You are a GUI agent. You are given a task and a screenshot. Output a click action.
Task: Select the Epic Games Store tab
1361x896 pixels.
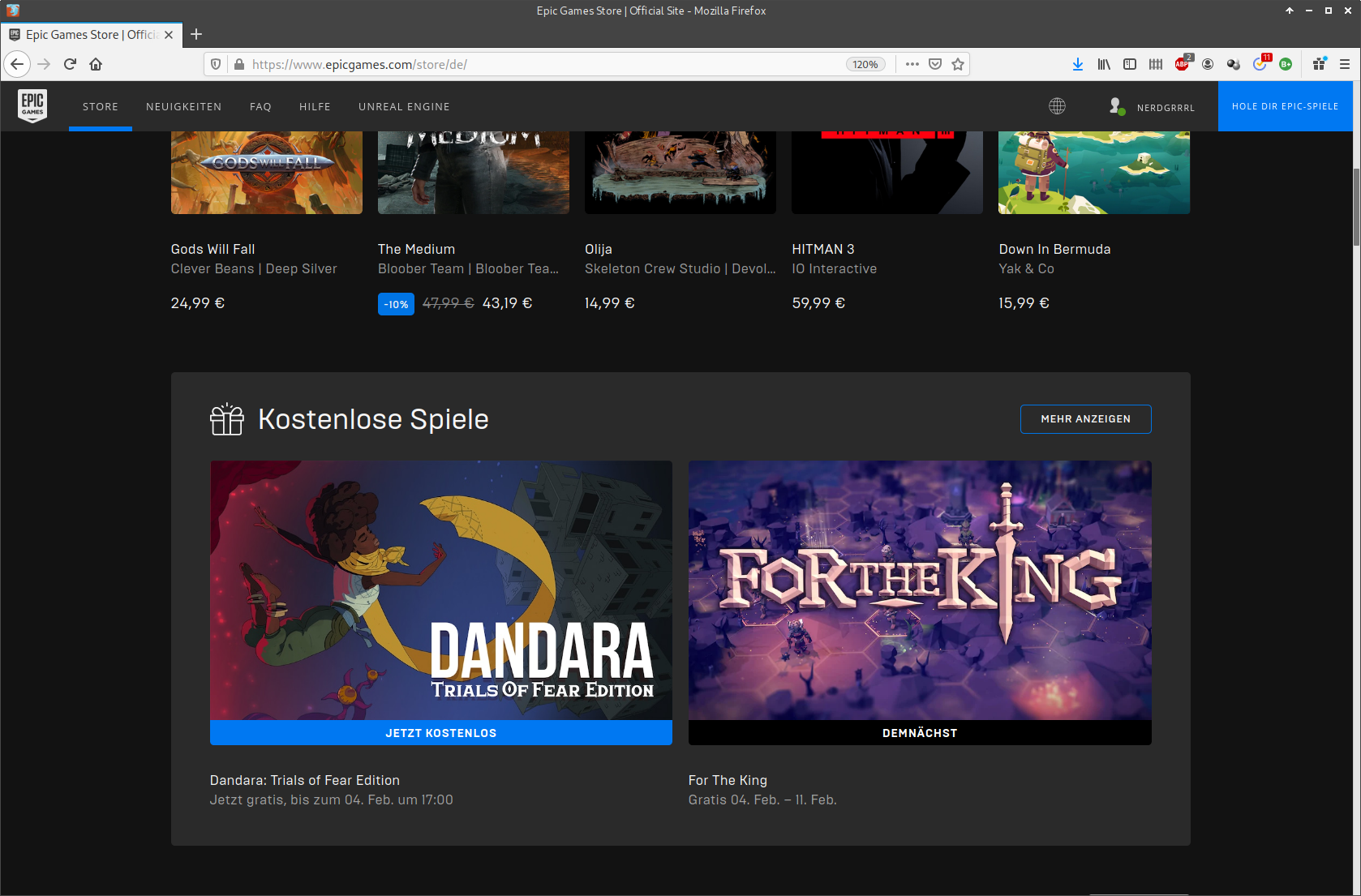91,35
